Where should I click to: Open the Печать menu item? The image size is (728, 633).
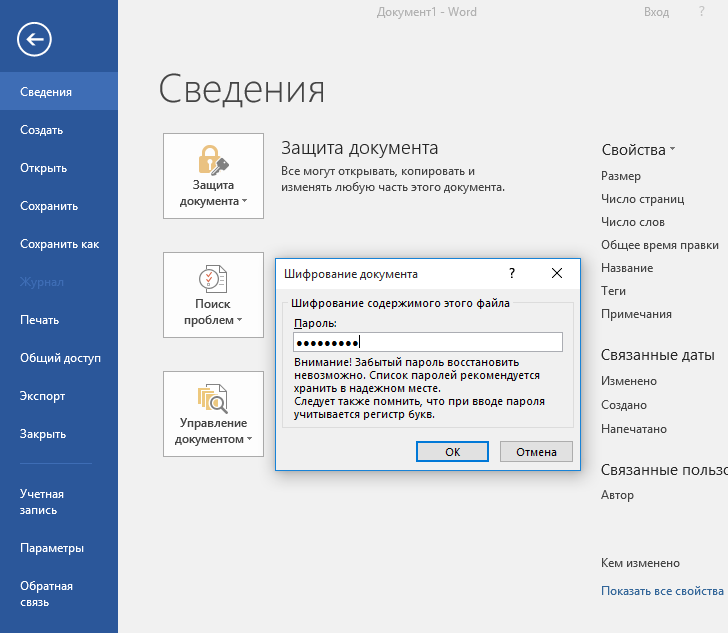[x=40, y=320]
